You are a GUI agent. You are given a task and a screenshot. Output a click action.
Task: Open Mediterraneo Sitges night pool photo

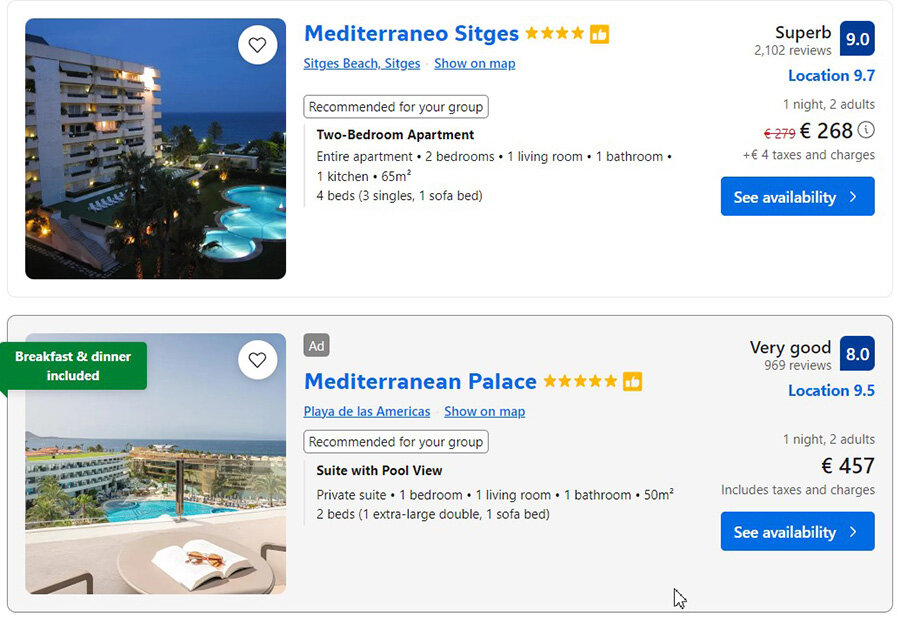pyautogui.click(x=156, y=149)
